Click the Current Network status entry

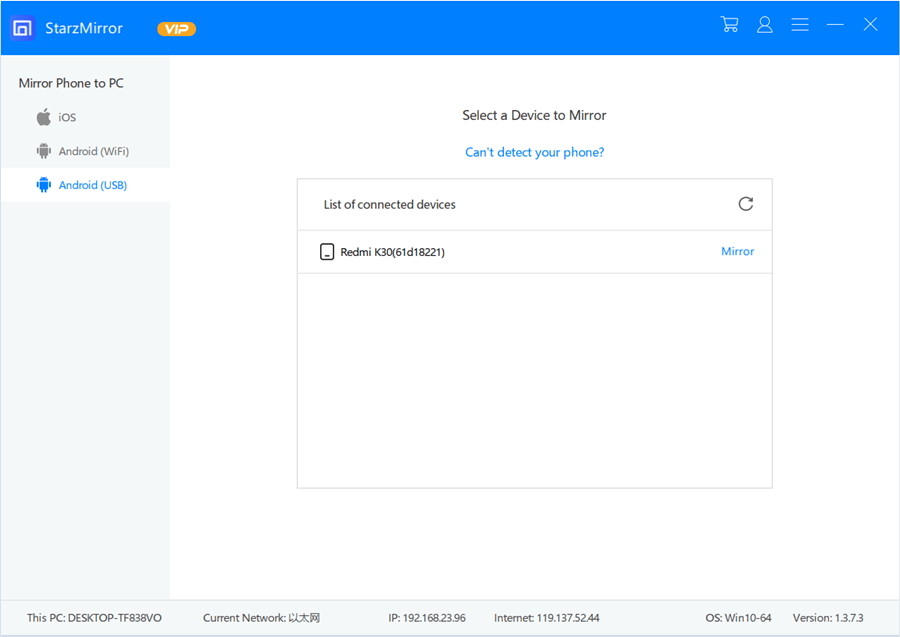(x=261, y=618)
